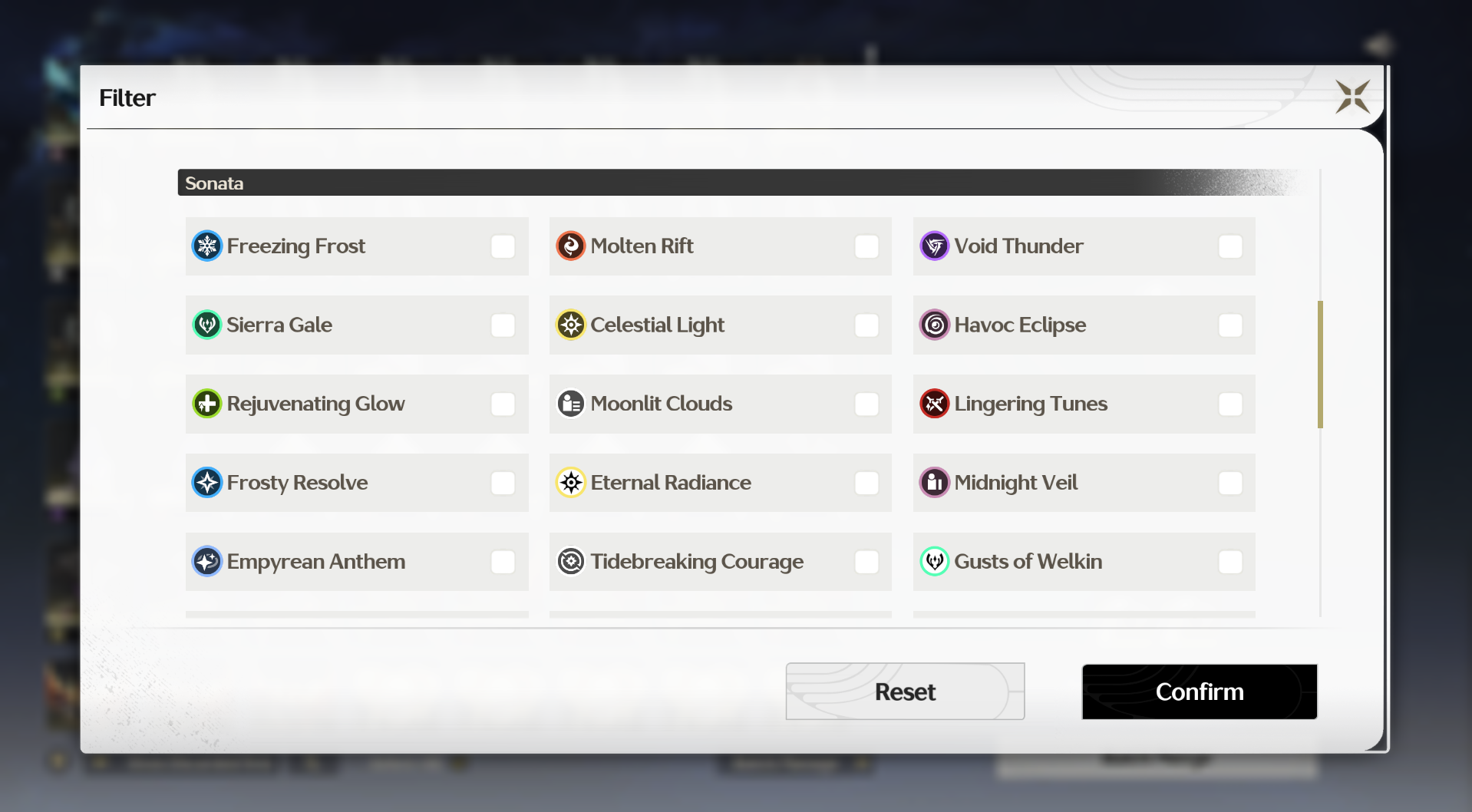1472x812 pixels.
Task: Click the Havoc Eclipse spiral icon
Action: [935, 325]
